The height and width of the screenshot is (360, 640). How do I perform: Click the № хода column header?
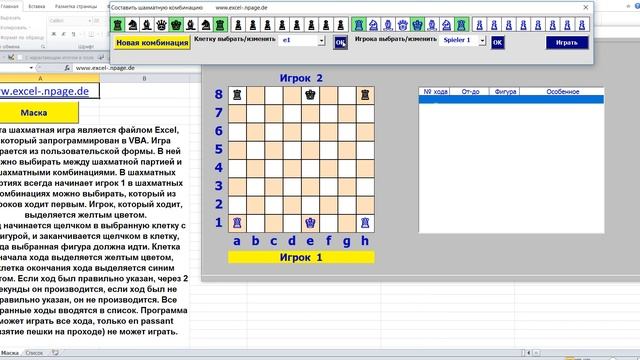pos(435,92)
